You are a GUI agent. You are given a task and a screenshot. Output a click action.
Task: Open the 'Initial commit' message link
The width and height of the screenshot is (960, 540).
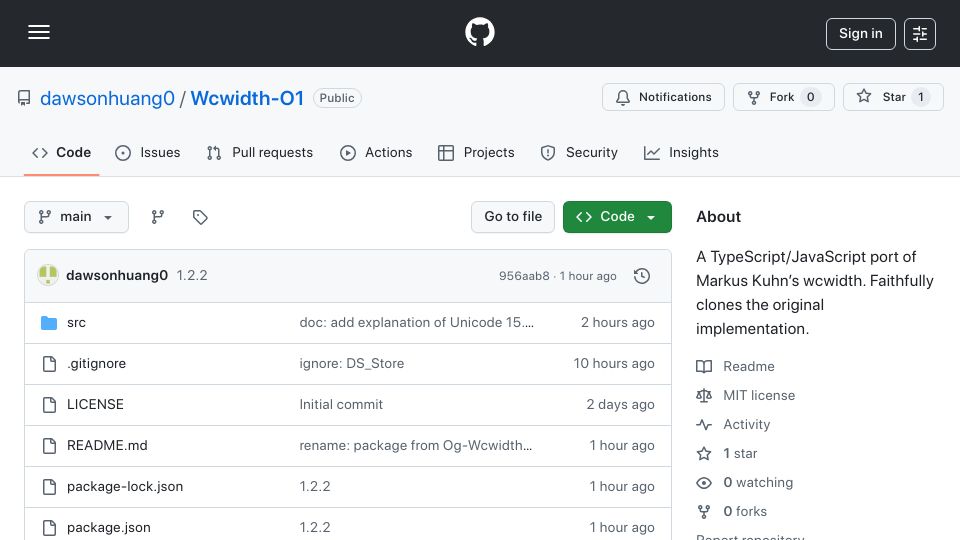(x=341, y=405)
